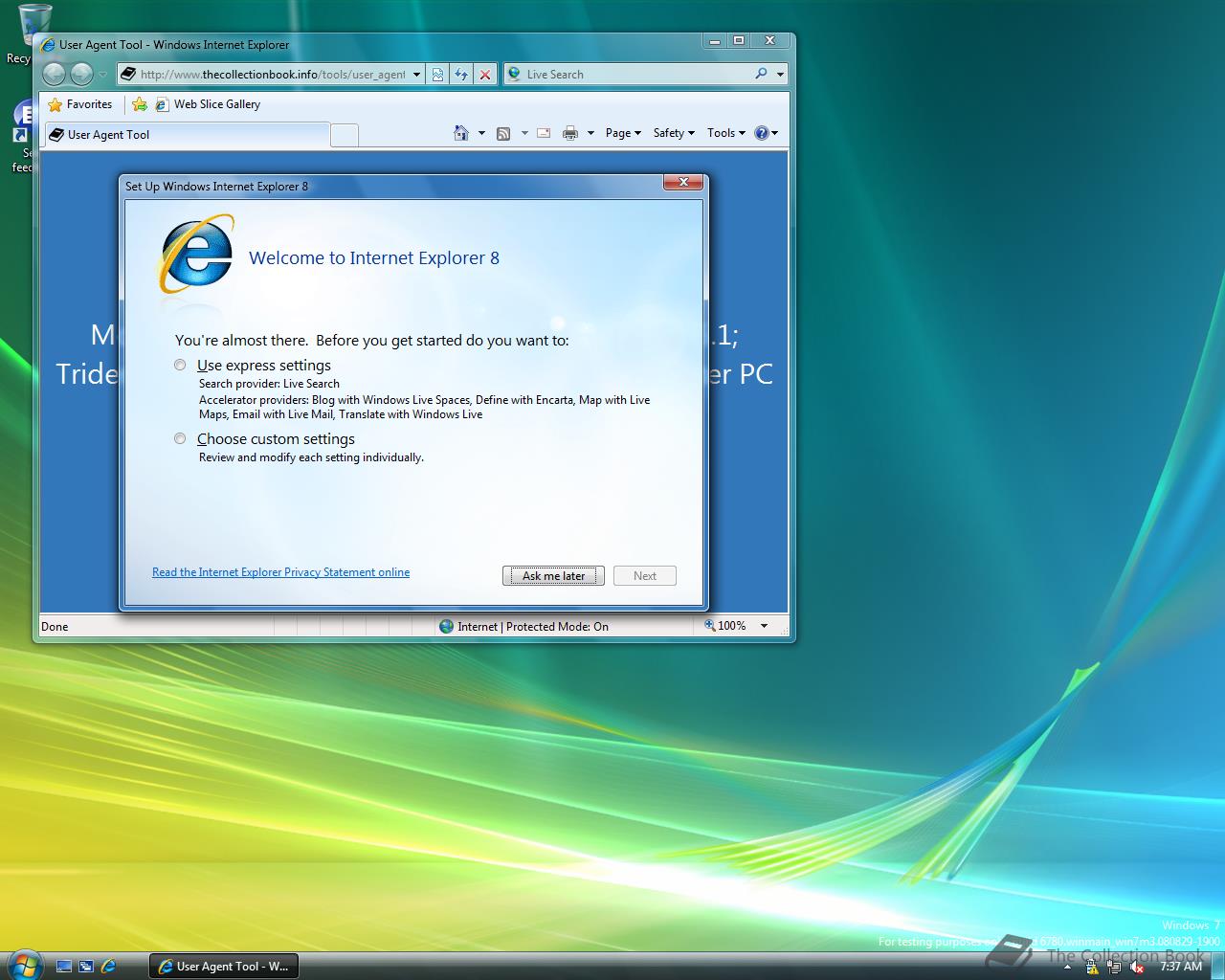The width and height of the screenshot is (1225, 980).
Task: Expand the Feeds dropdown arrow
Action: click(524, 133)
